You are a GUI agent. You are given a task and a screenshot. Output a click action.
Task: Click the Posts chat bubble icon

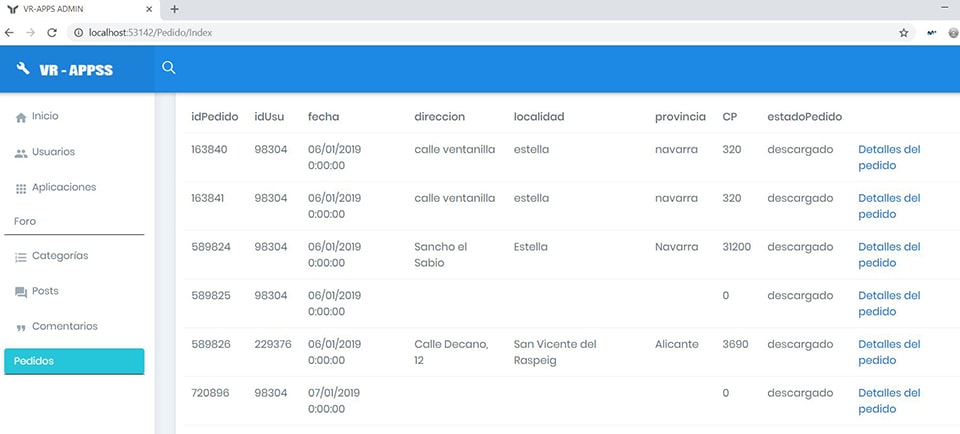coord(21,292)
